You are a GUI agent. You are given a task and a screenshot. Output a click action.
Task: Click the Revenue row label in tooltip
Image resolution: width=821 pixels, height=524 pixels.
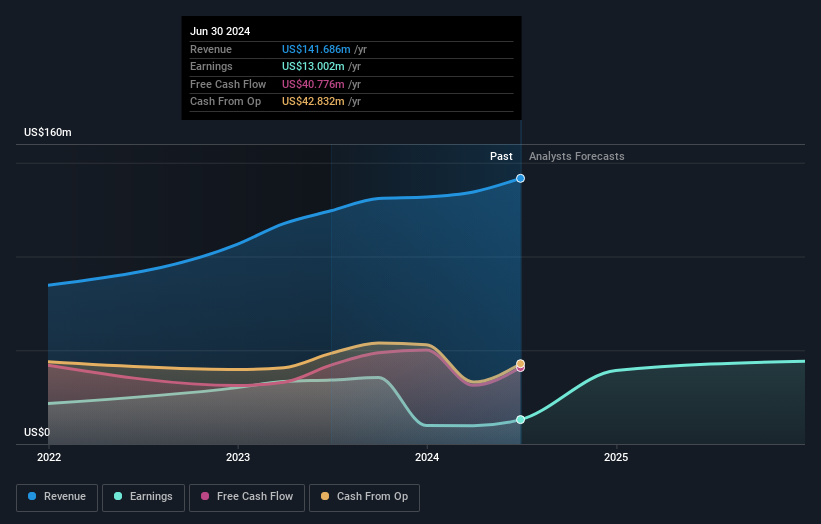[210, 49]
